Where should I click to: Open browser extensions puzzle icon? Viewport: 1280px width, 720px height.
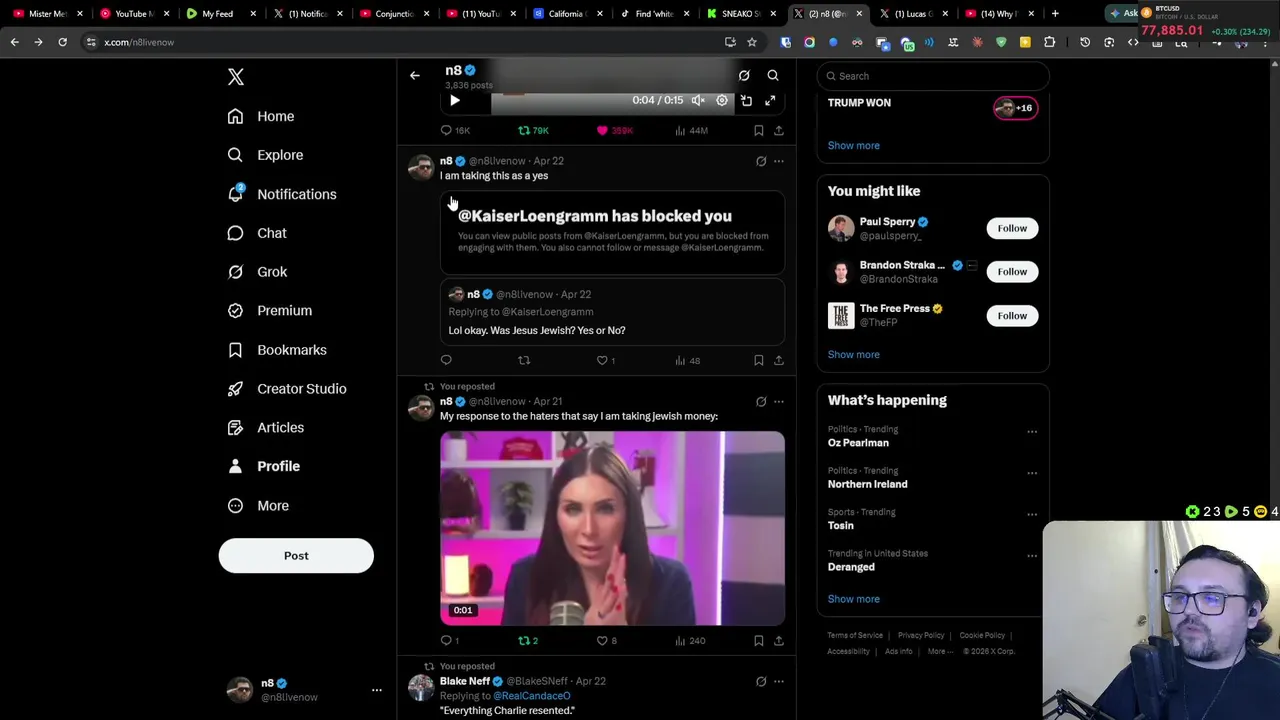[1049, 42]
